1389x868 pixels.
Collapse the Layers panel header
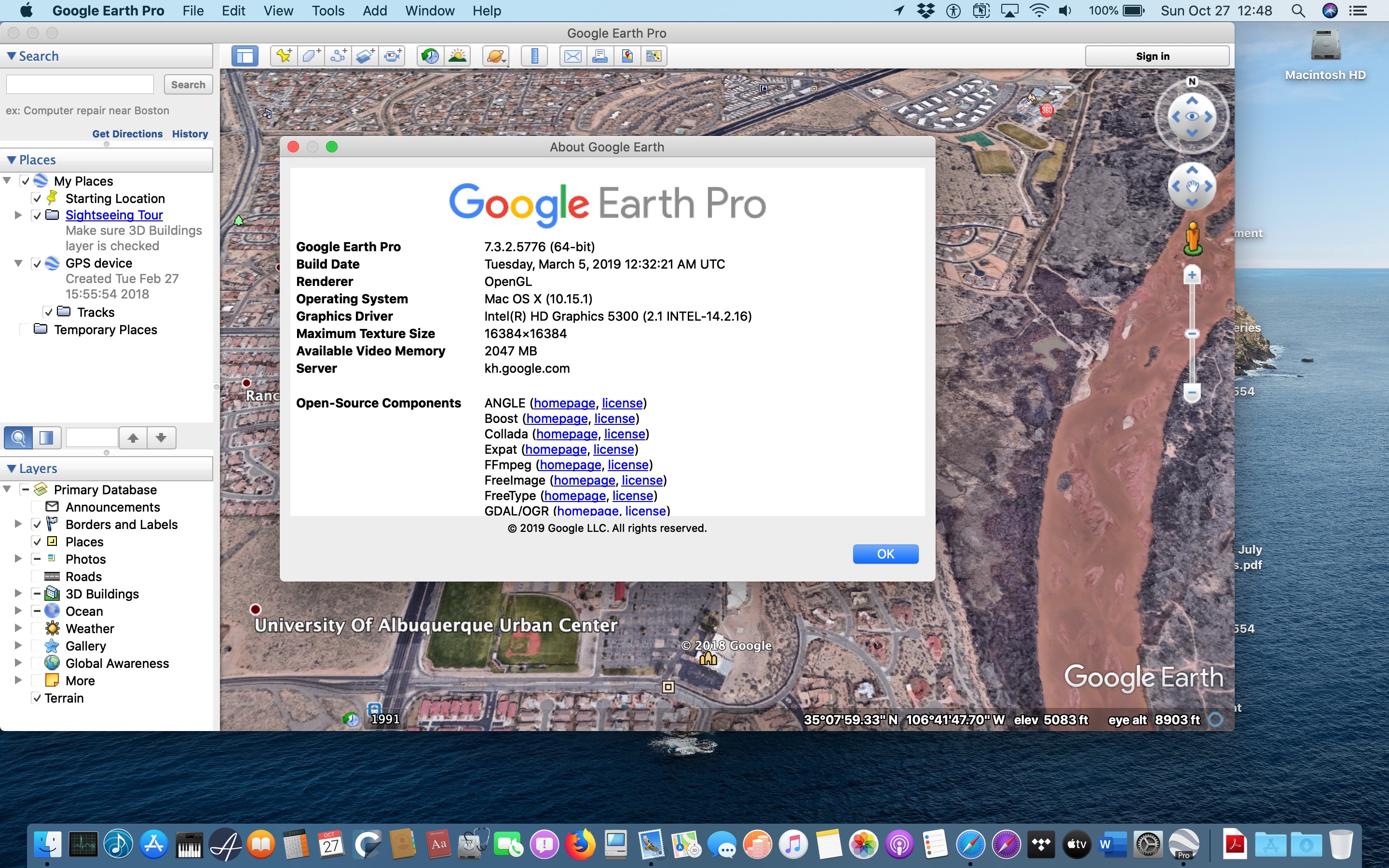(12, 468)
